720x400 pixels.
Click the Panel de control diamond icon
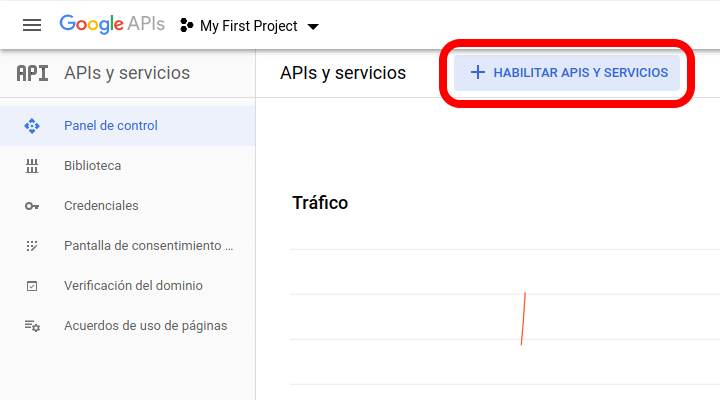point(32,126)
